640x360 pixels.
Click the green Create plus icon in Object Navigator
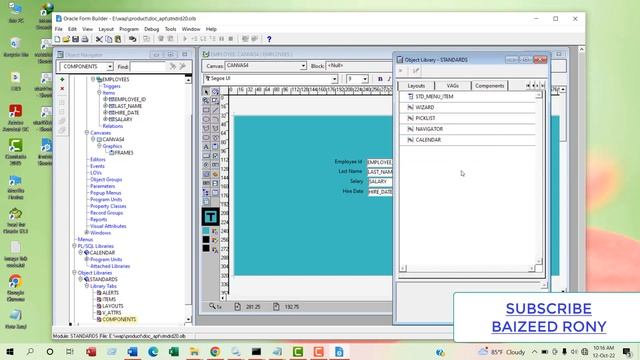[62, 80]
